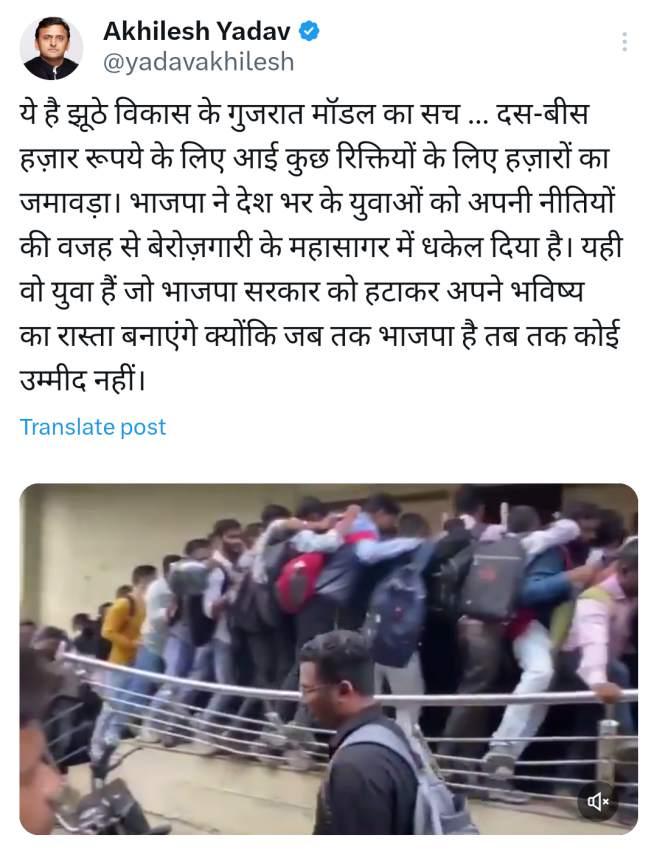Viewport: 657px width, 851px height.
Task: Click the Translate post link
Action: (93, 427)
